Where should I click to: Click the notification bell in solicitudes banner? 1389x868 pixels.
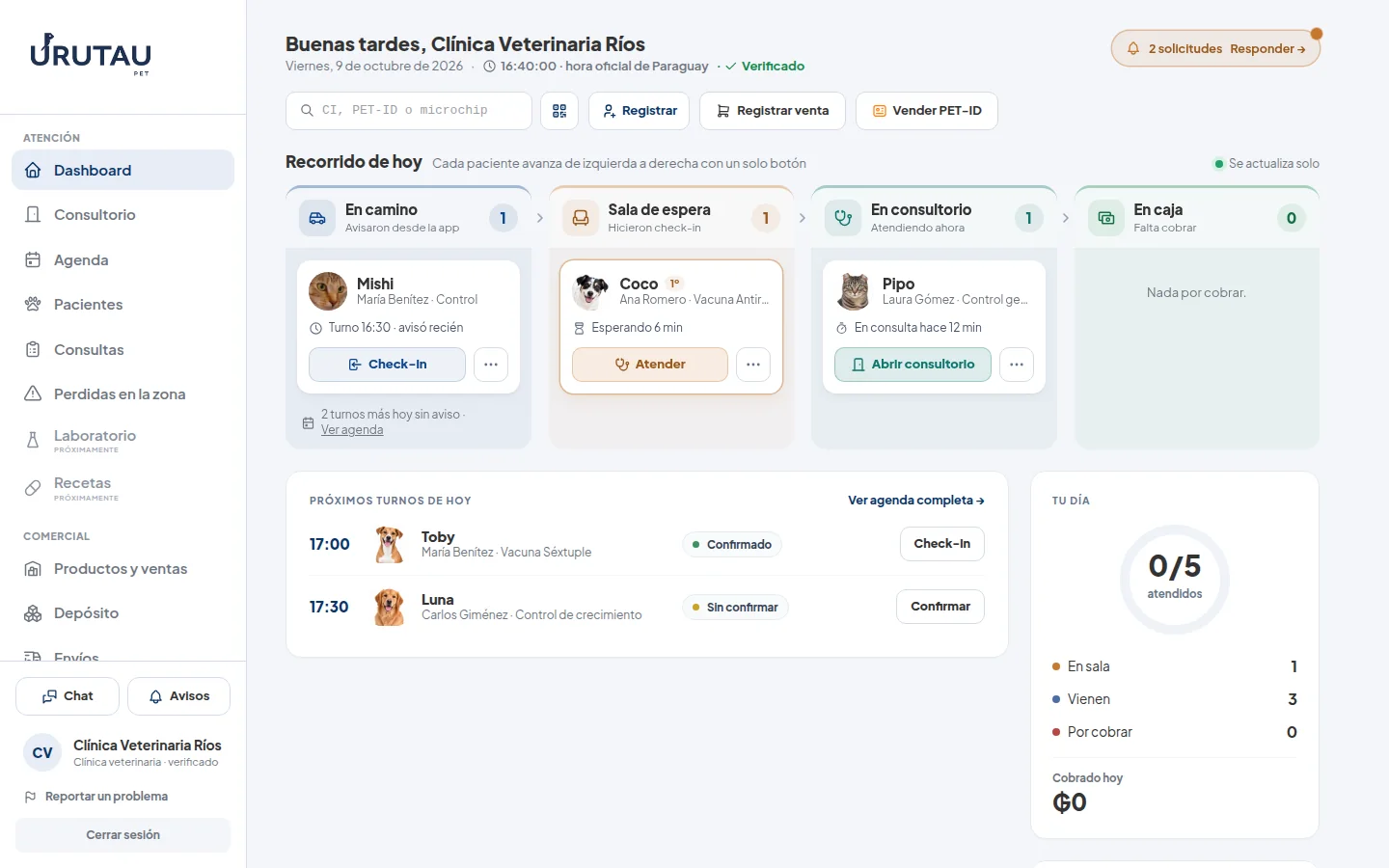pos(1133,48)
